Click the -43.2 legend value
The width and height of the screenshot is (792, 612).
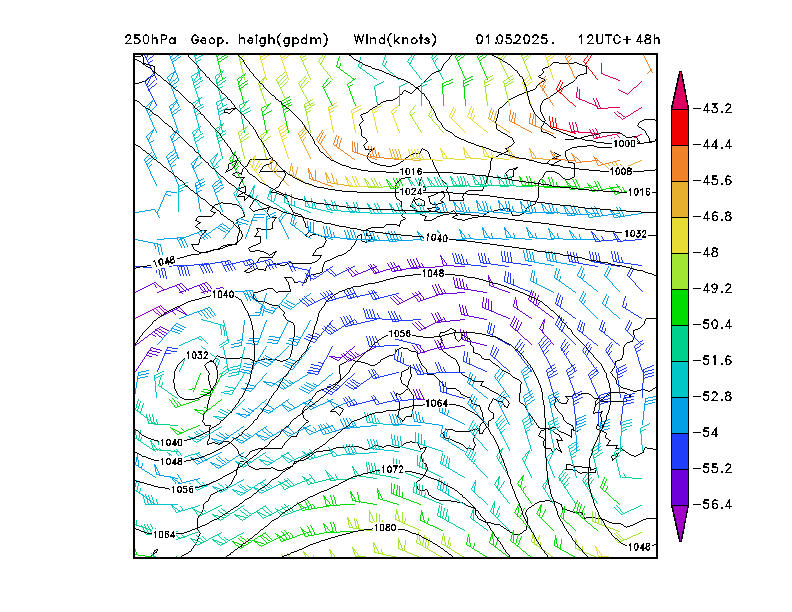713,109
